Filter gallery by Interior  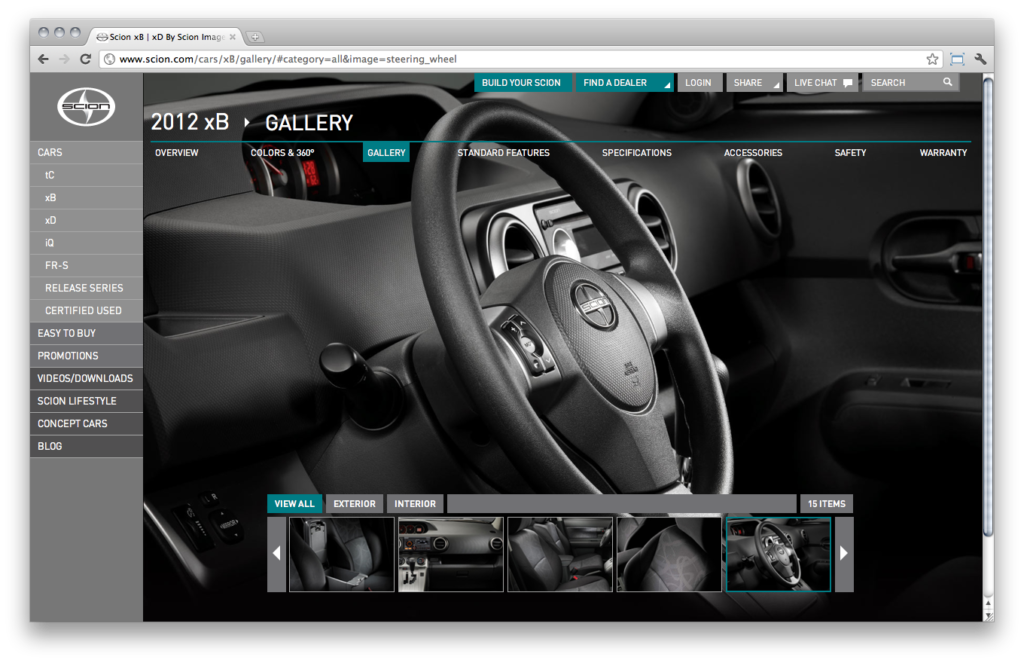415,504
